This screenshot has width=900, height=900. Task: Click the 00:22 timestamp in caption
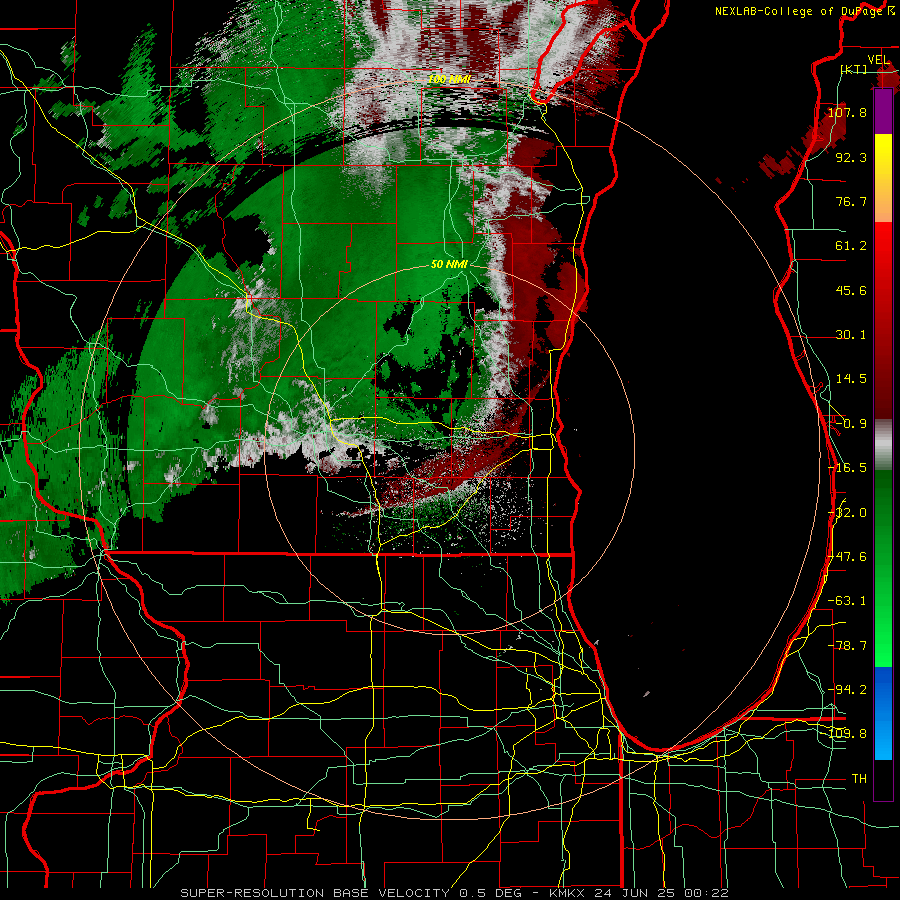click(x=707, y=893)
